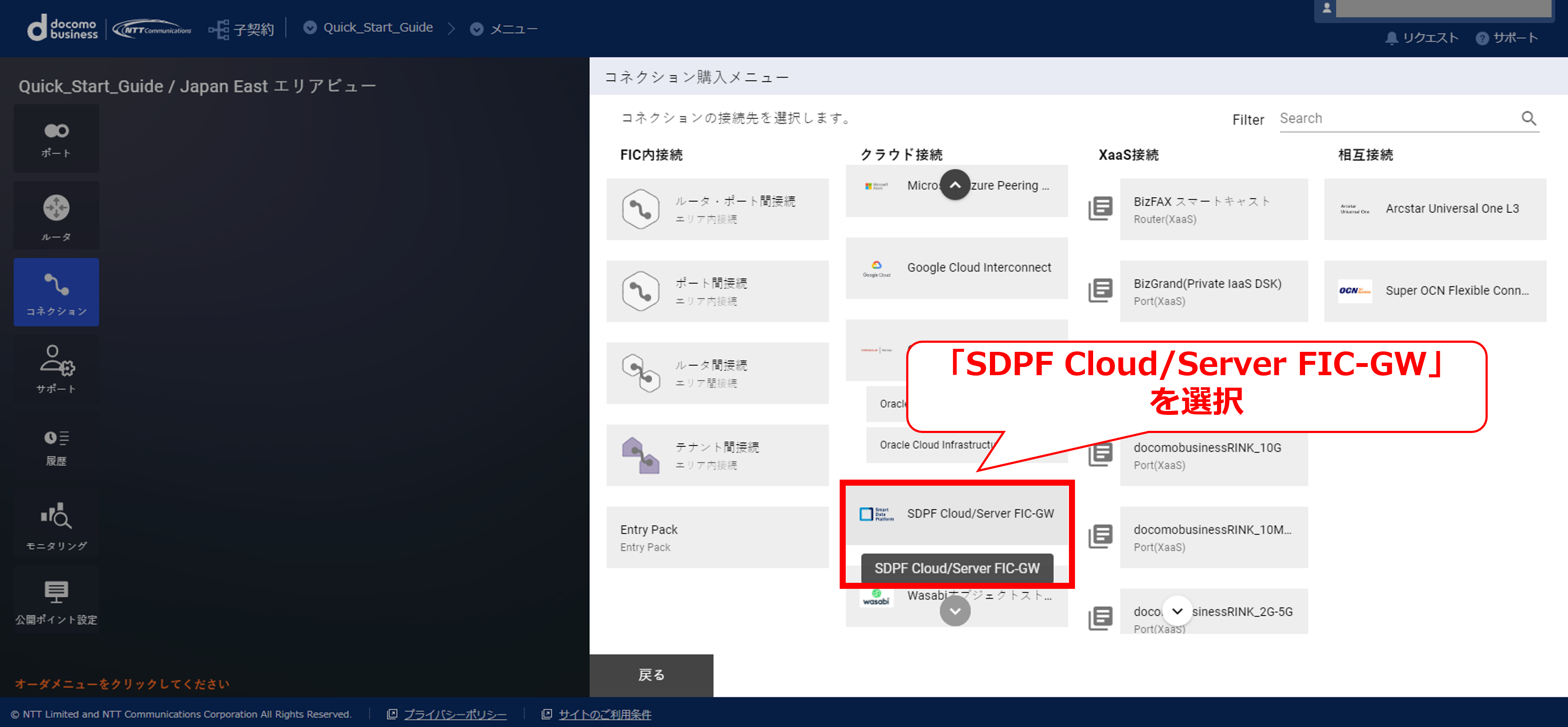Open the プライバシーポリシー link
The image size is (1568, 727).
[x=455, y=714]
